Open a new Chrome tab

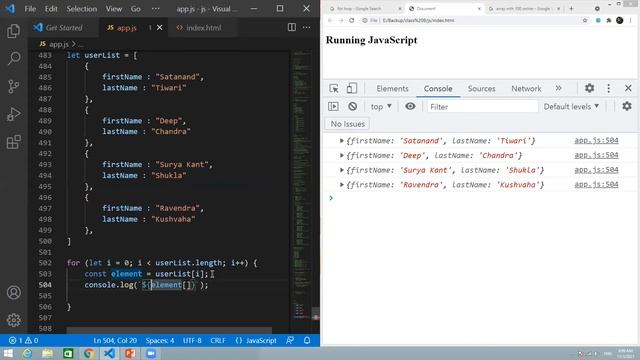571,9
